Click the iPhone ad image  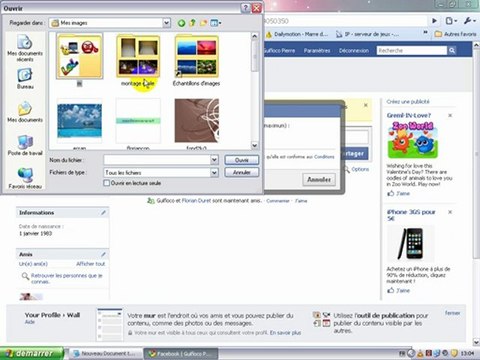coord(411,243)
